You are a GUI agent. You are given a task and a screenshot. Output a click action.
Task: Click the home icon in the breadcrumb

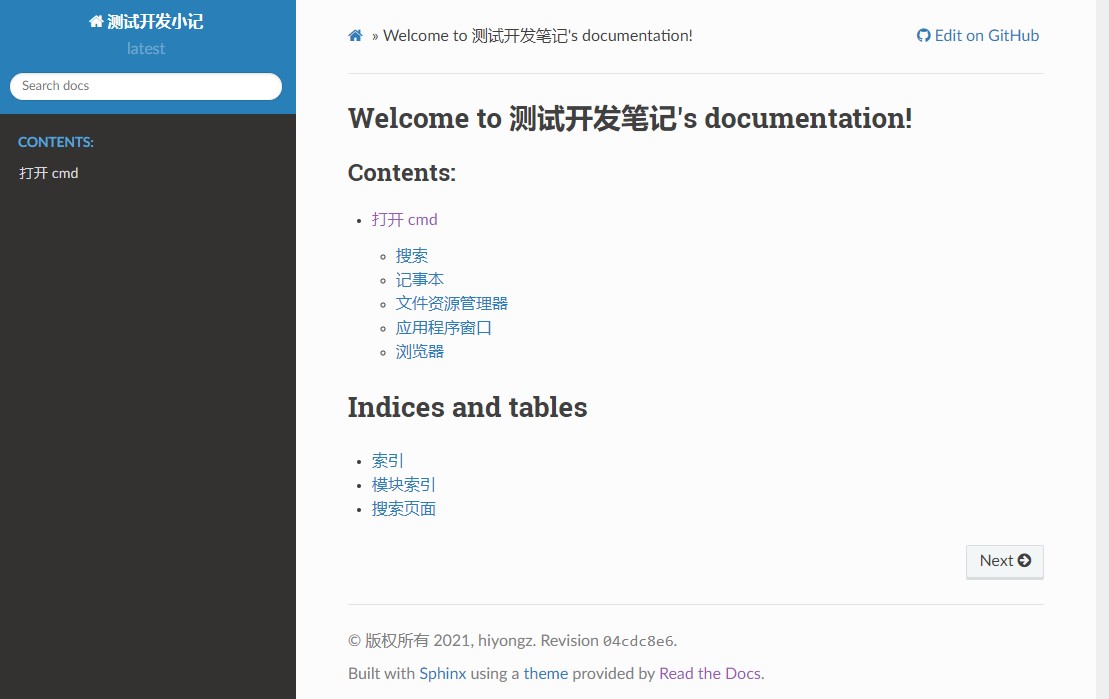pos(355,35)
